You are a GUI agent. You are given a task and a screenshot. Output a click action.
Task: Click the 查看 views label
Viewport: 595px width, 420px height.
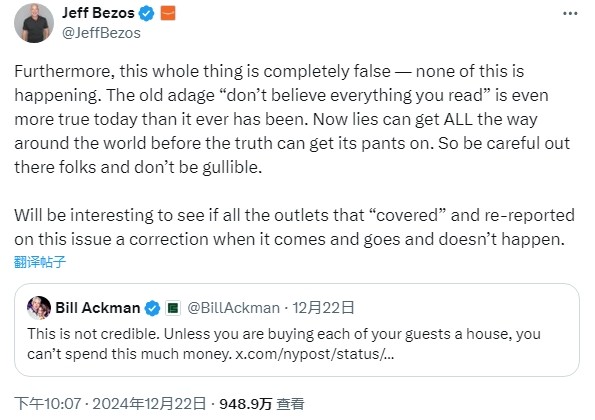tap(290, 404)
